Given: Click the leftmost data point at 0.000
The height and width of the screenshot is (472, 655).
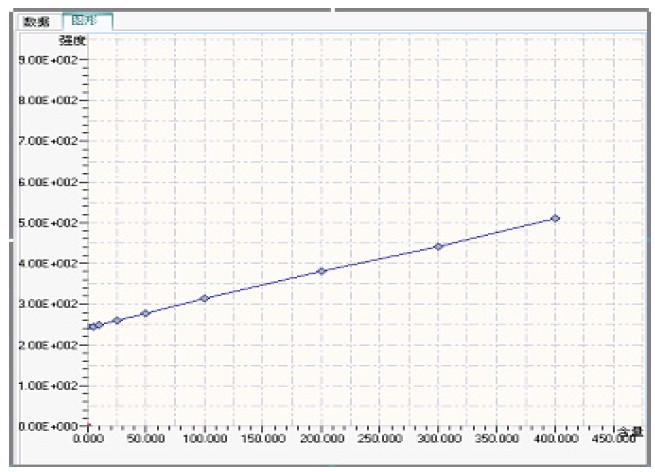Looking at the screenshot, I should pyautogui.click(x=91, y=327).
